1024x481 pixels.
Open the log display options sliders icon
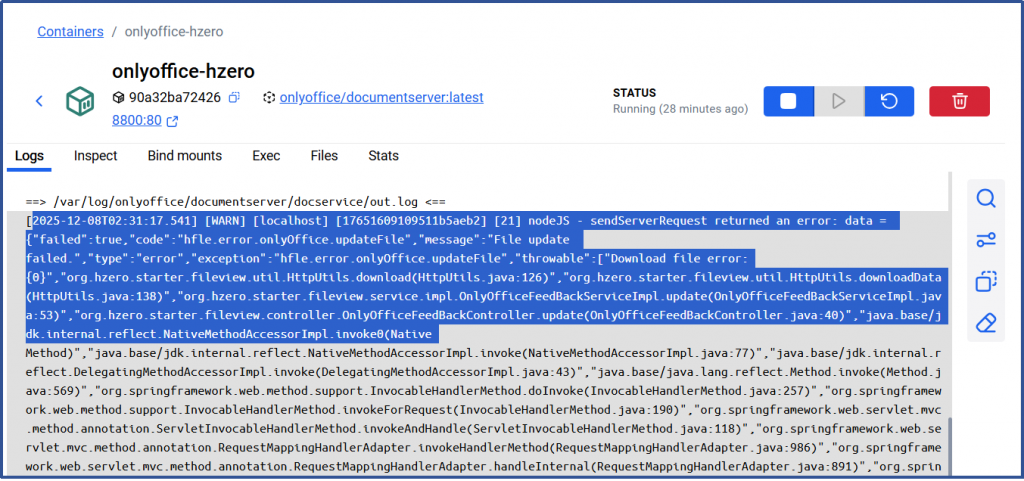[x=986, y=240]
